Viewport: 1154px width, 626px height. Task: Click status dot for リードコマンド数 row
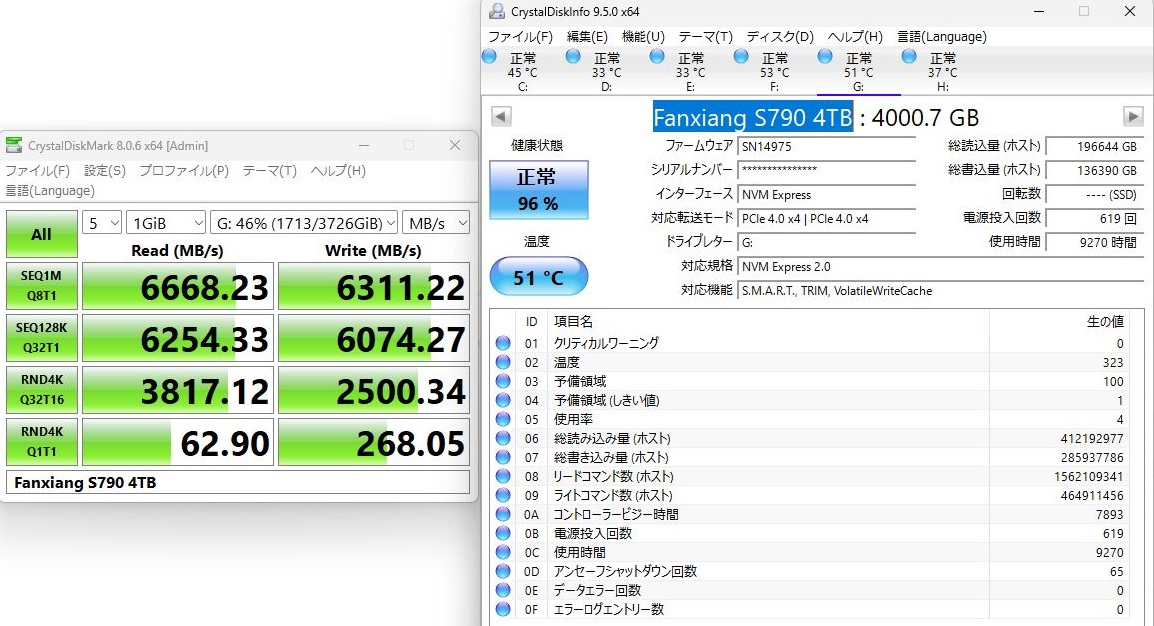click(x=503, y=476)
